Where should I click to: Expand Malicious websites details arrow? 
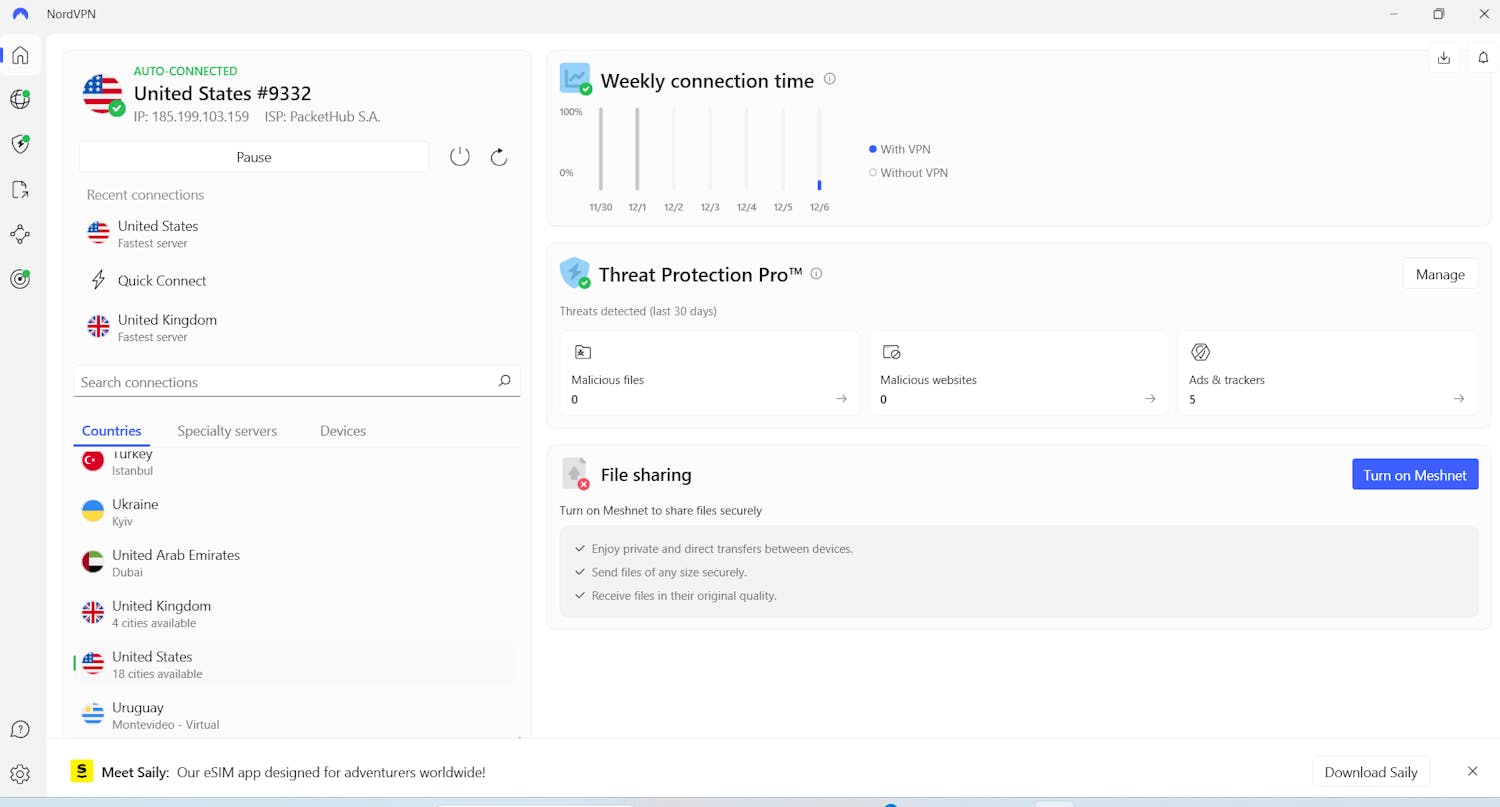(1150, 399)
